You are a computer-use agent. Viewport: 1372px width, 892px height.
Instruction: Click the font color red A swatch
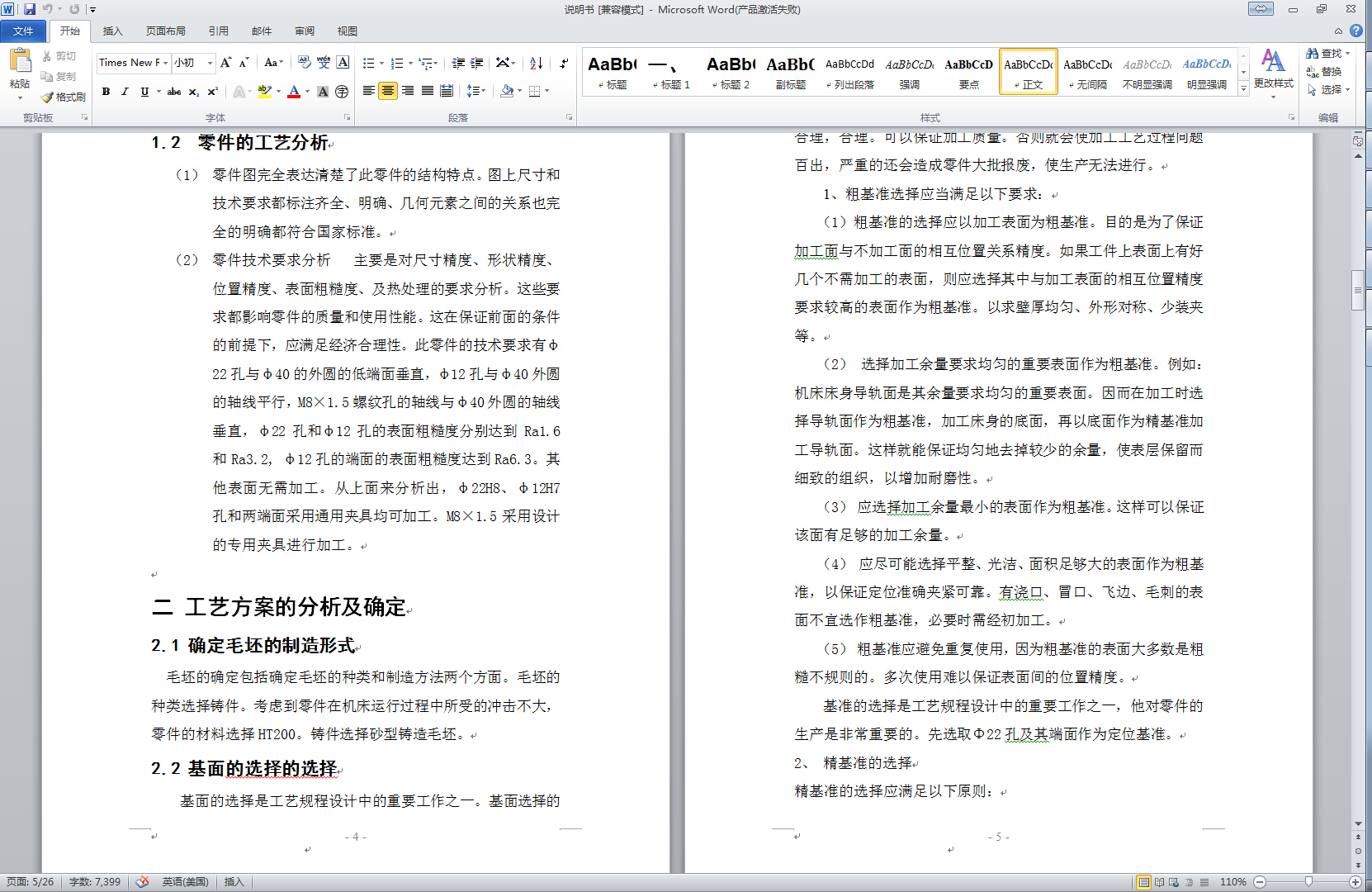click(294, 92)
